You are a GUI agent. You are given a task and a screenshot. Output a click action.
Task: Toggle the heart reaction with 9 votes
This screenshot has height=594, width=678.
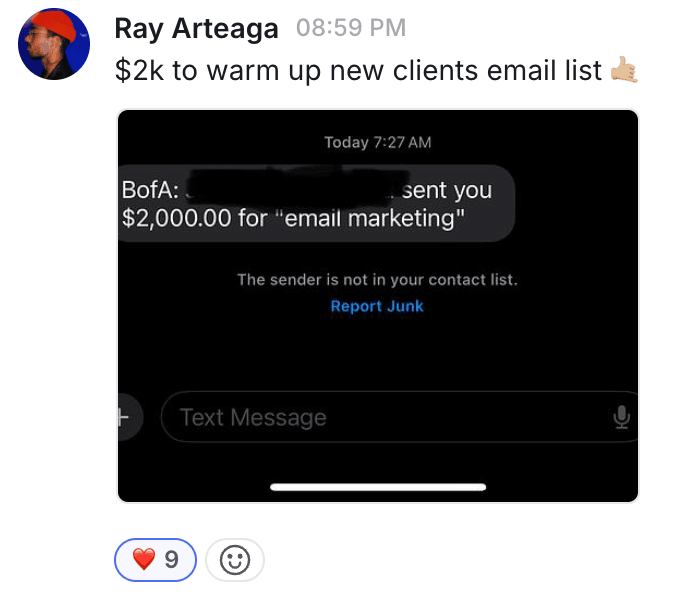(x=156, y=560)
